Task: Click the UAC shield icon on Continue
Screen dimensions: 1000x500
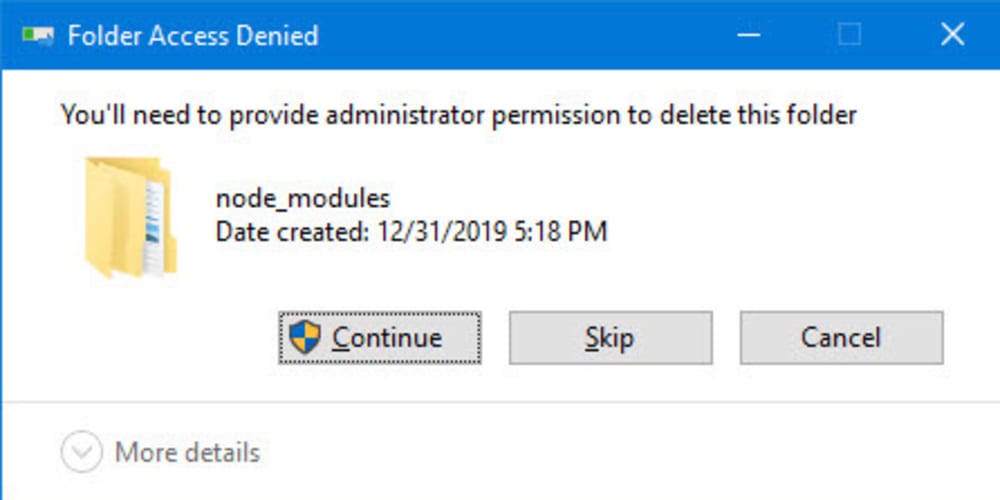Action: coord(304,338)
